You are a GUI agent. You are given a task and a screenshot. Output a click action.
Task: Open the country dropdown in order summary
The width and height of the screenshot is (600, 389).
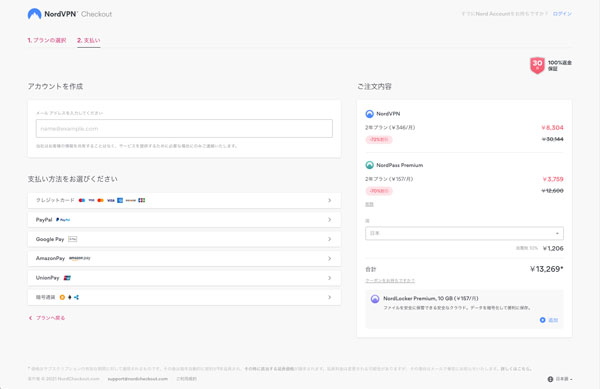coord(464,233)
